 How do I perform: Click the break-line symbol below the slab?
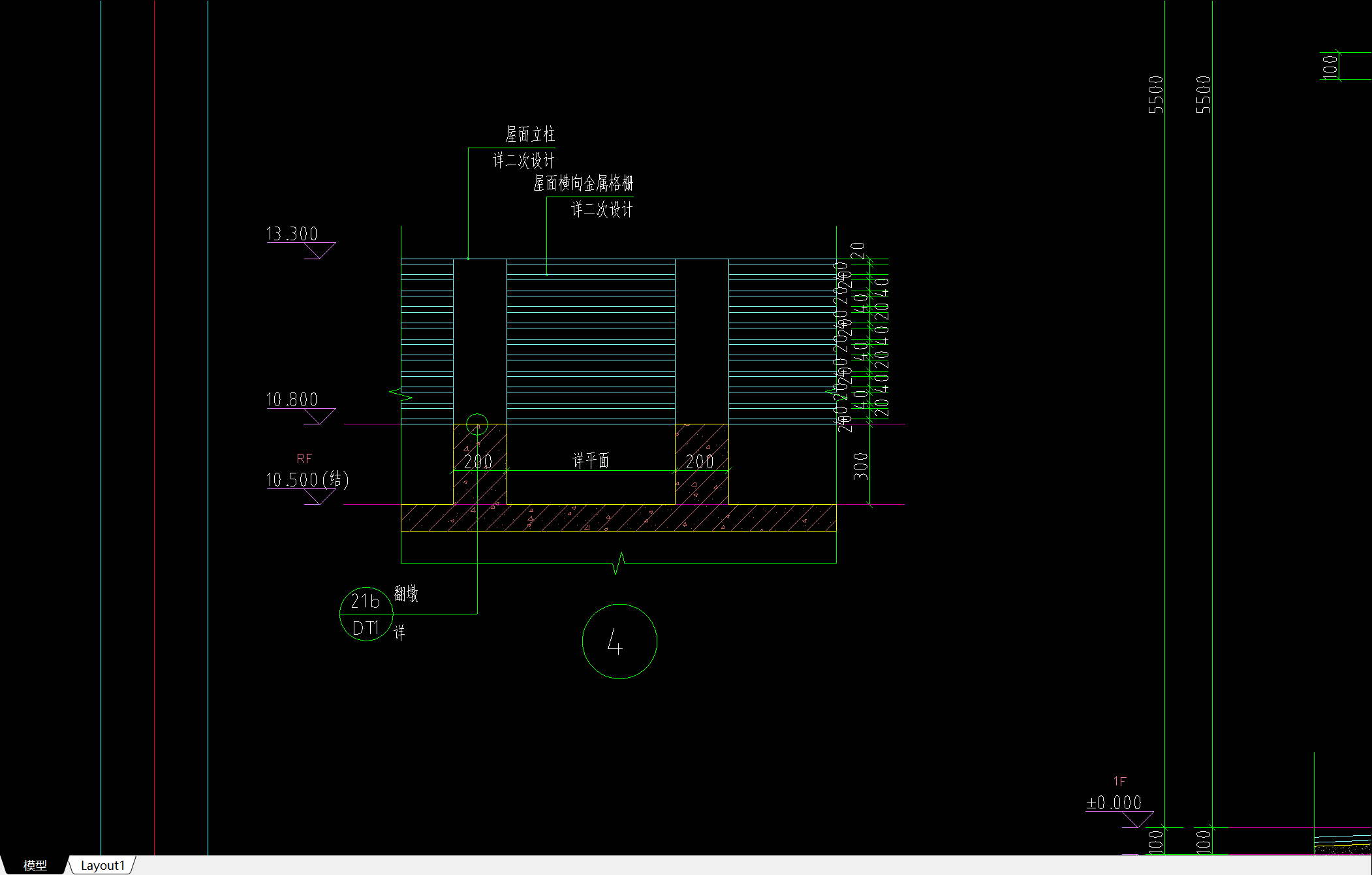pos(619,563)
